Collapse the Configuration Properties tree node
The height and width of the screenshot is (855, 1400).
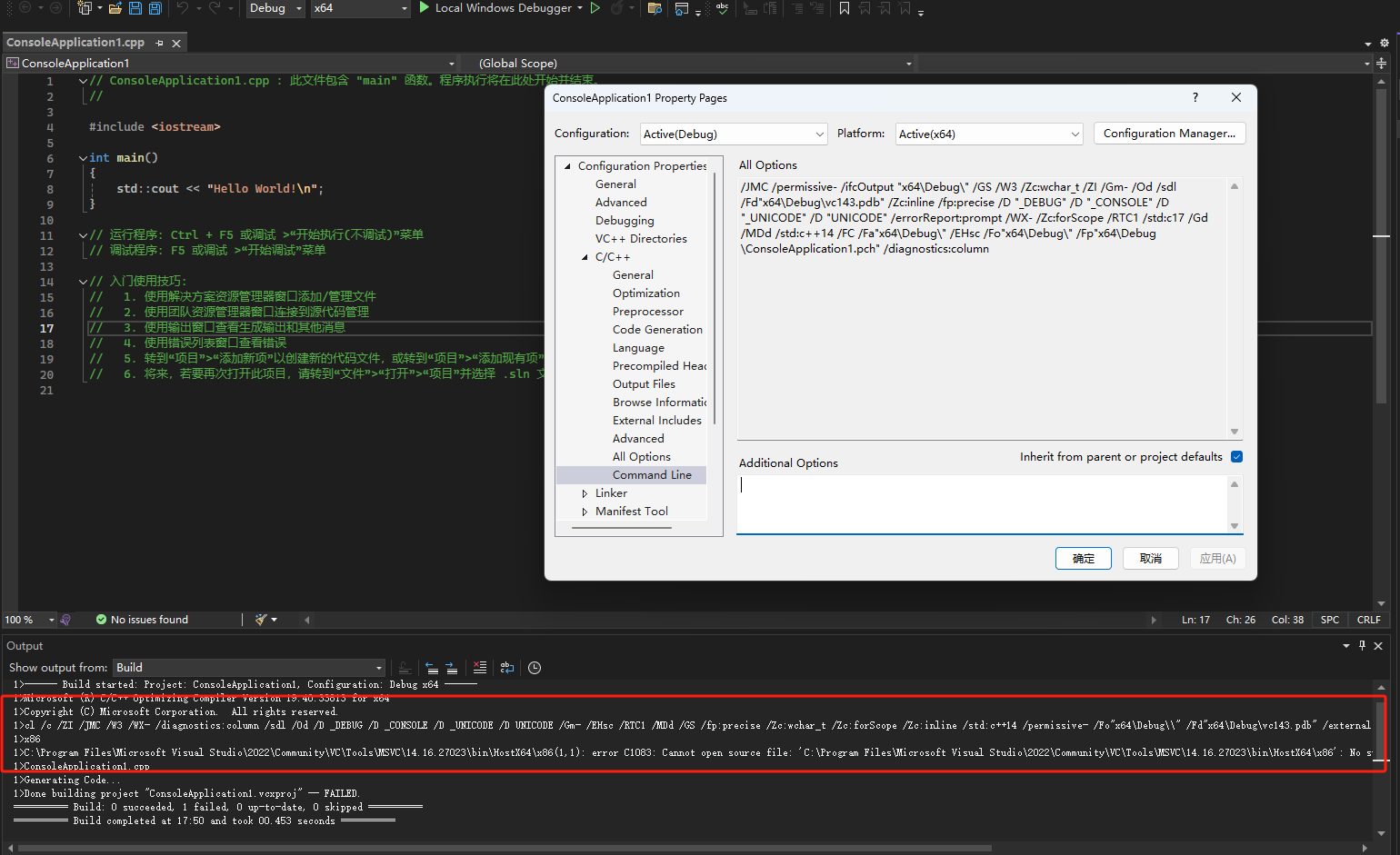click(x=568, y=166)
